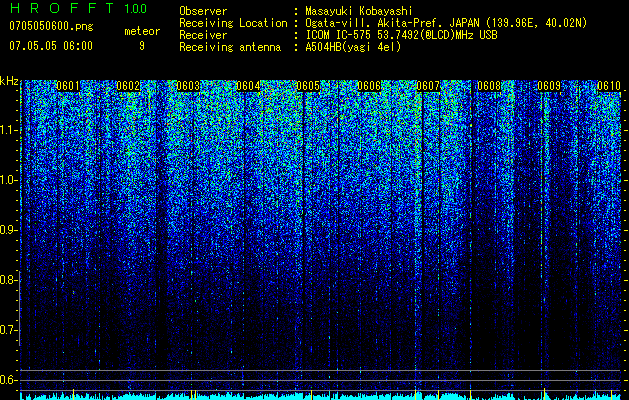Click the 0608 time marker label

[x=488, y=86]
